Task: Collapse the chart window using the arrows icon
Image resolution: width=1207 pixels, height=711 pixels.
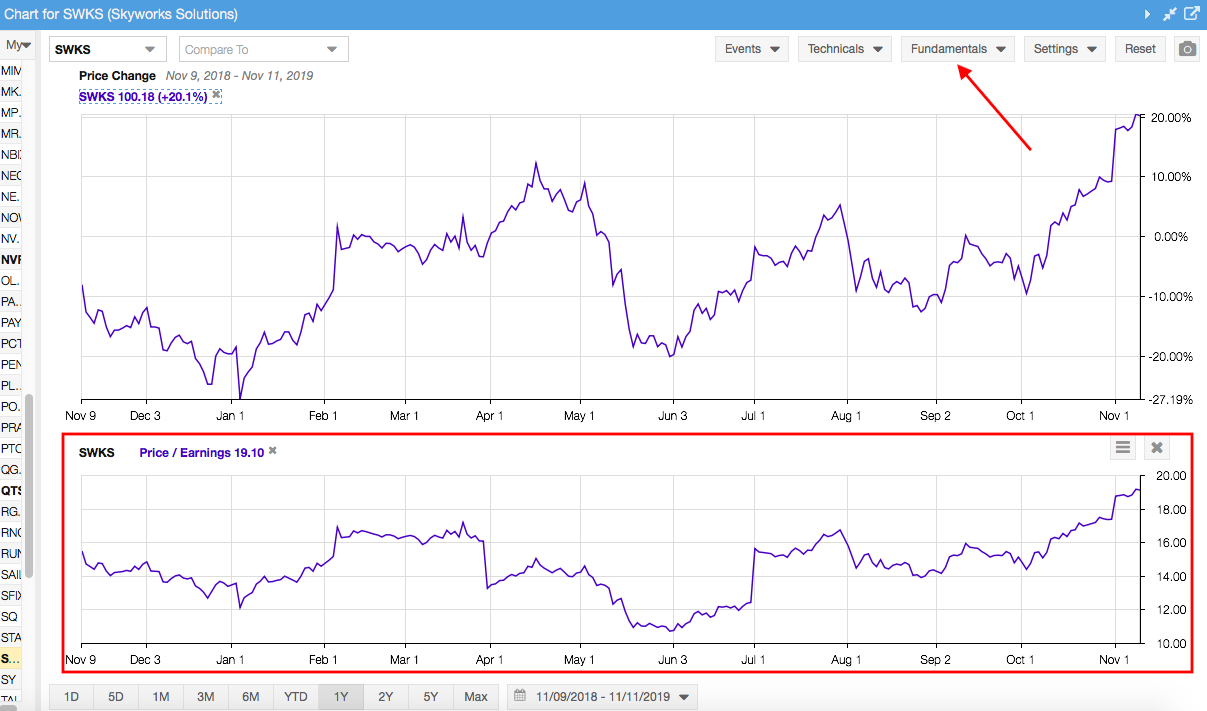Action: [x=1169, y=14]
